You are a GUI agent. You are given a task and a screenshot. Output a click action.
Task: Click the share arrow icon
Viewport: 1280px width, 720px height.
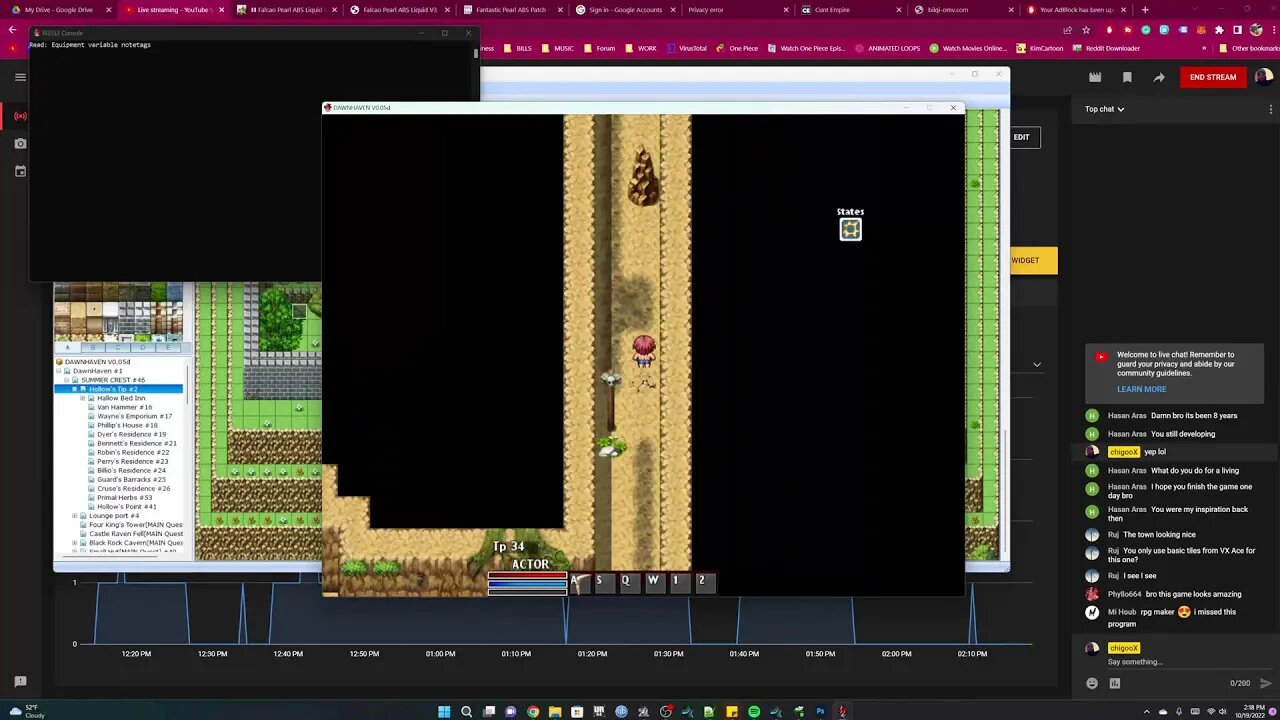(1159, 77)
